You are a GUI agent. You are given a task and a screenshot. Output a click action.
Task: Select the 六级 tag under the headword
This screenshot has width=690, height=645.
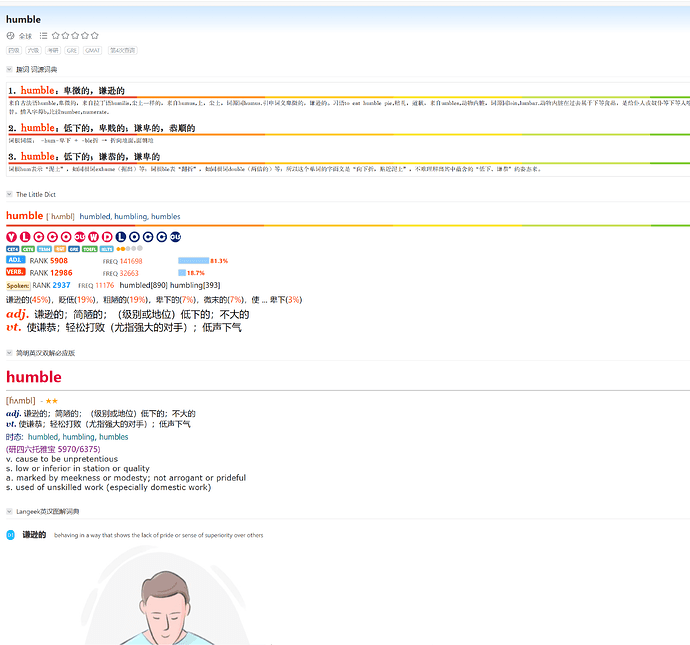(33, 51)
